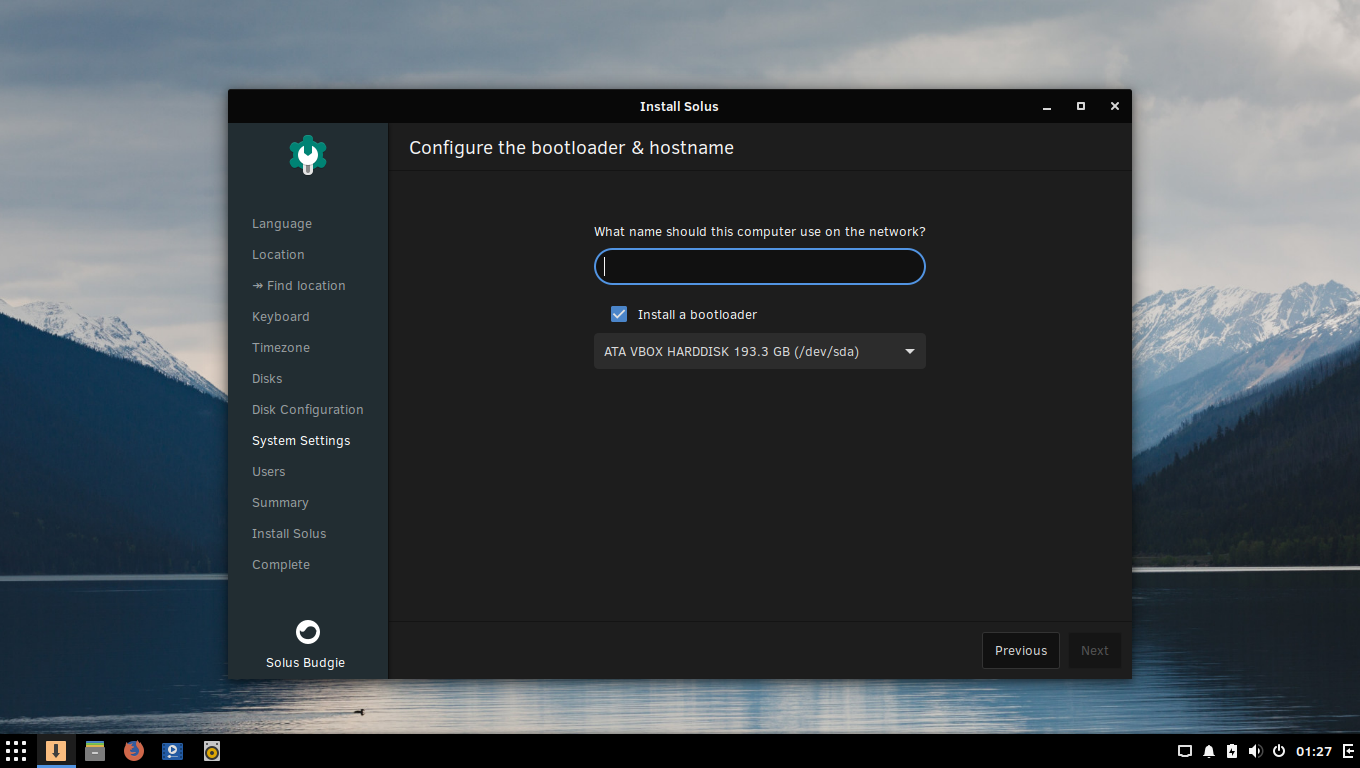Click the battery status tray icon
The image size is (1360, 768).
(1232, 751)
